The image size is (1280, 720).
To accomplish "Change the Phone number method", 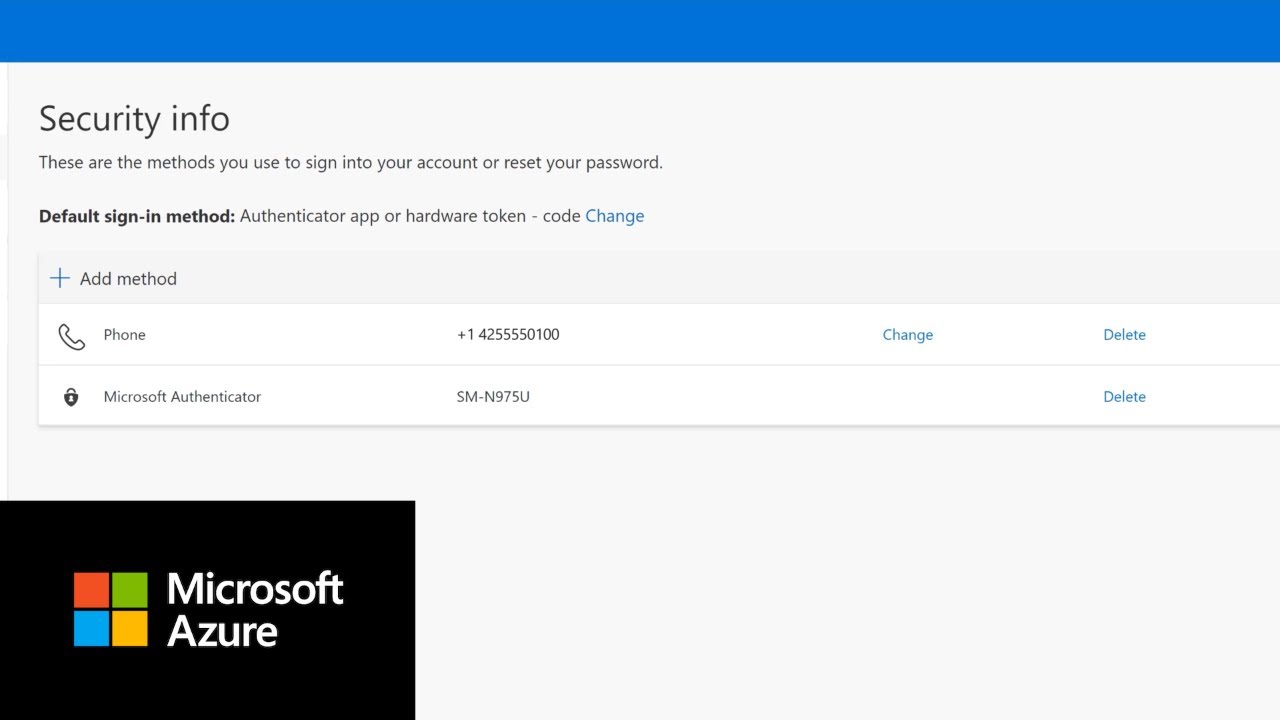I will tap(908, 335).
